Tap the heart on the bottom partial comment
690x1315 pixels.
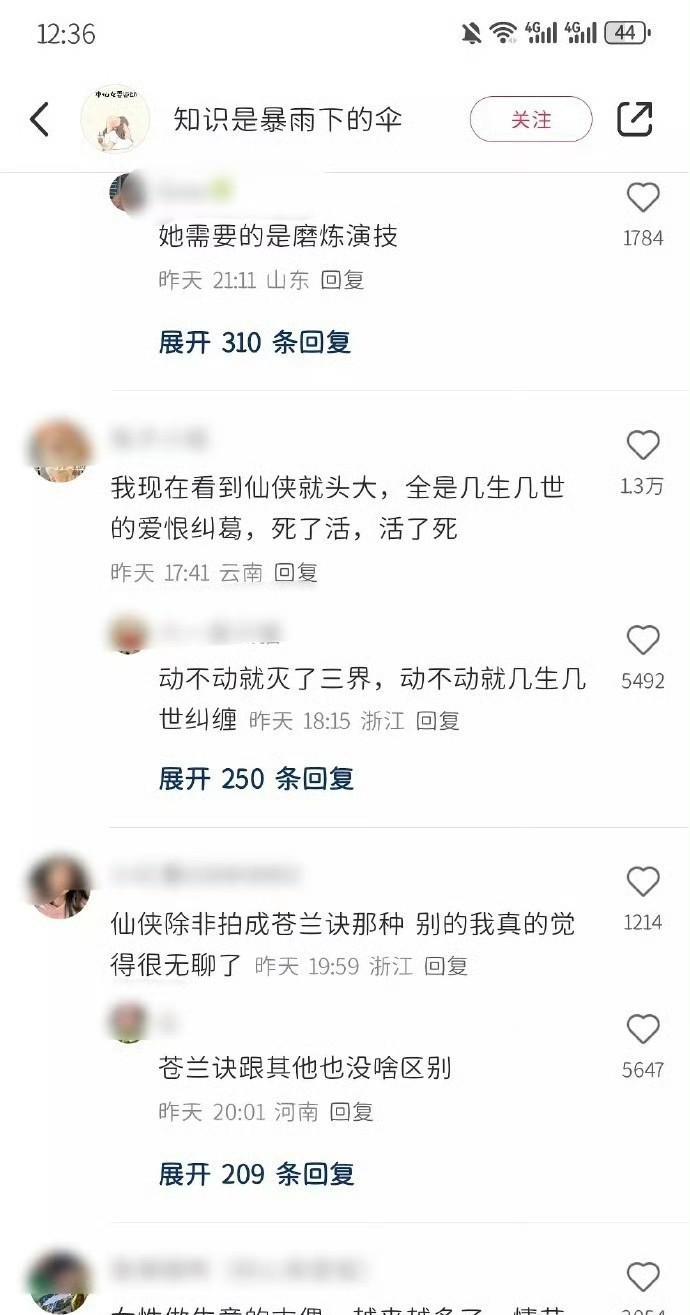[x=643, y=1276]
